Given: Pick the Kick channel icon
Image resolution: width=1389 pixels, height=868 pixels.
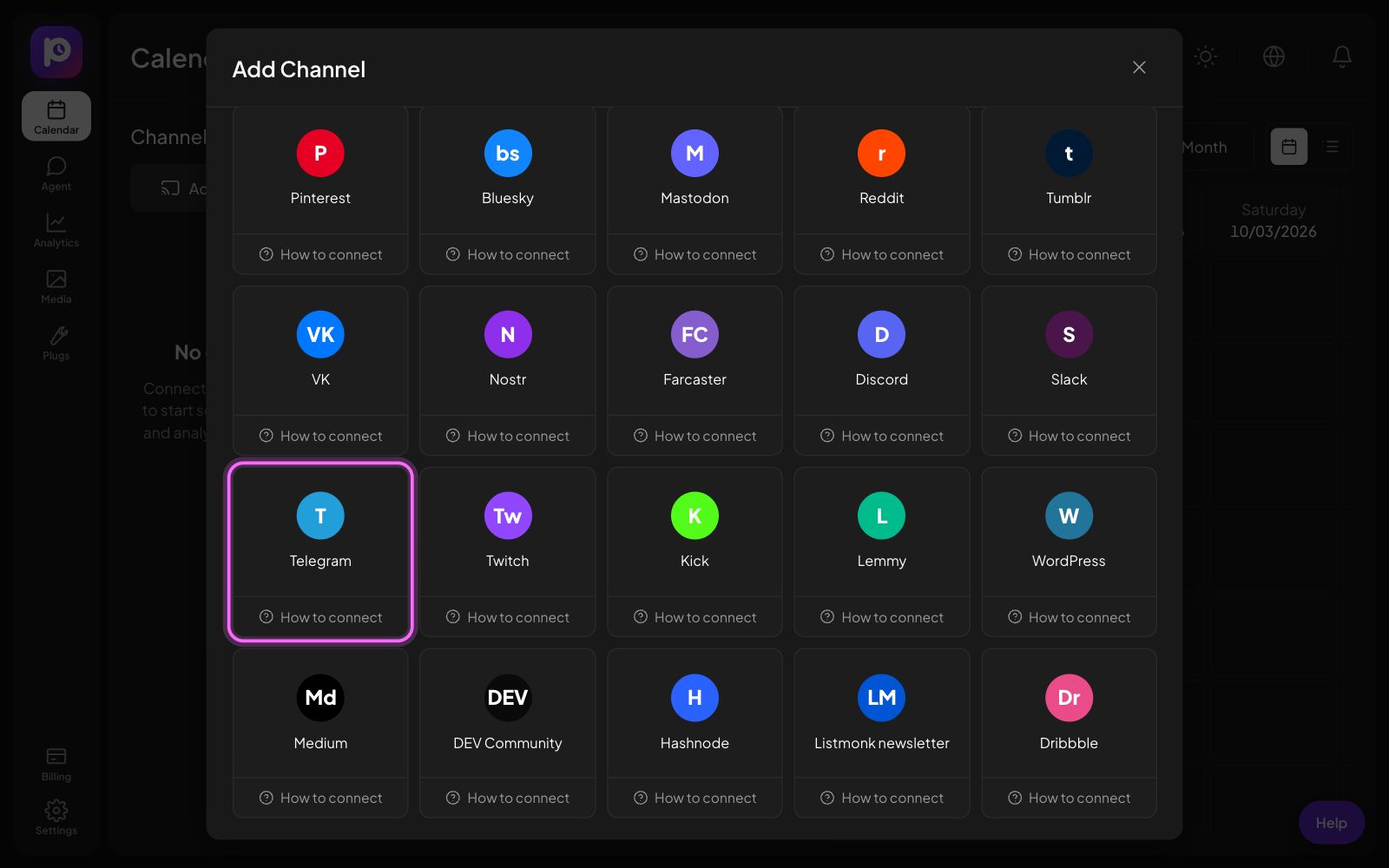Looking at the screenshot, I should (694, 516).
